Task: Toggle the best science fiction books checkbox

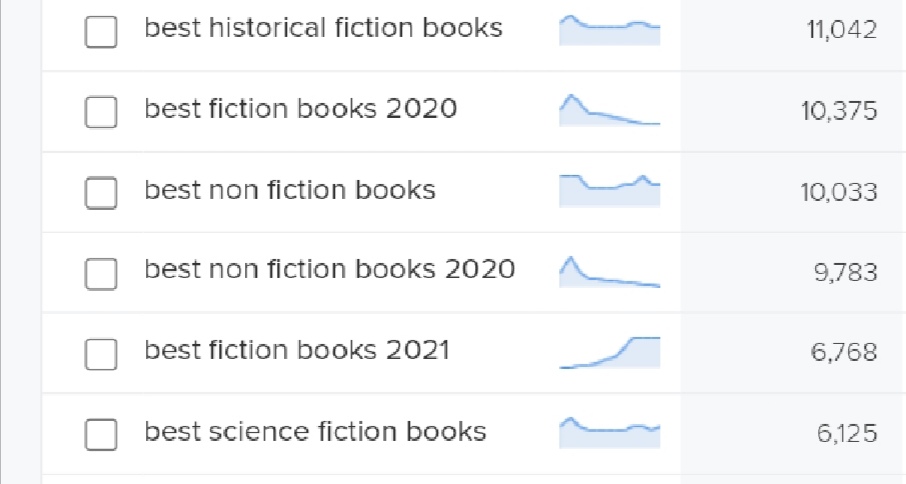Action: click(x=101, y=434)
